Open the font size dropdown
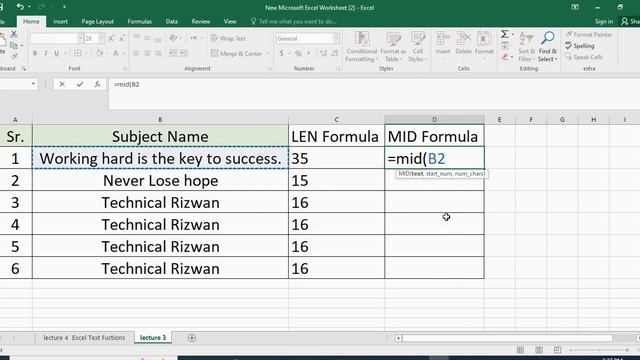The width and height of the screenshot is (640, 360). [101, 38]
